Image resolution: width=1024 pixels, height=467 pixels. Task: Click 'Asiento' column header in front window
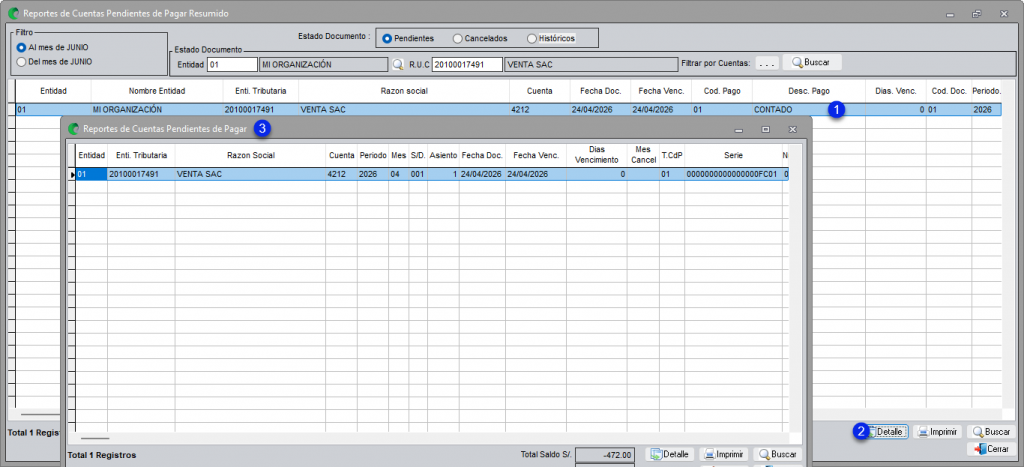coord(443,155)
